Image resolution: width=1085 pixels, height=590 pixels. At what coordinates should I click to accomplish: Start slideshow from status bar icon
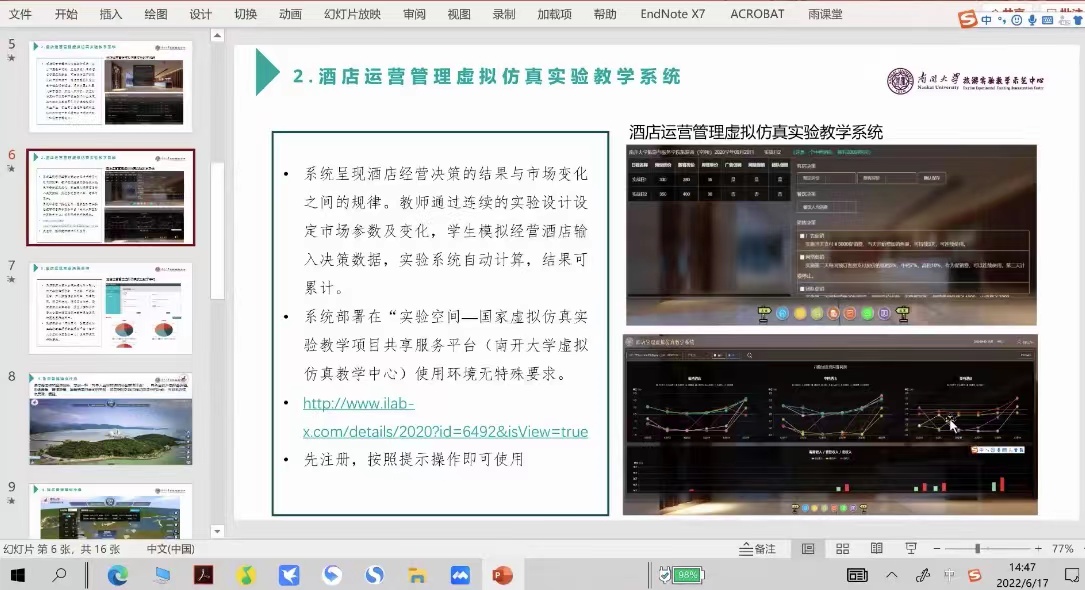(x=911, y=549)
